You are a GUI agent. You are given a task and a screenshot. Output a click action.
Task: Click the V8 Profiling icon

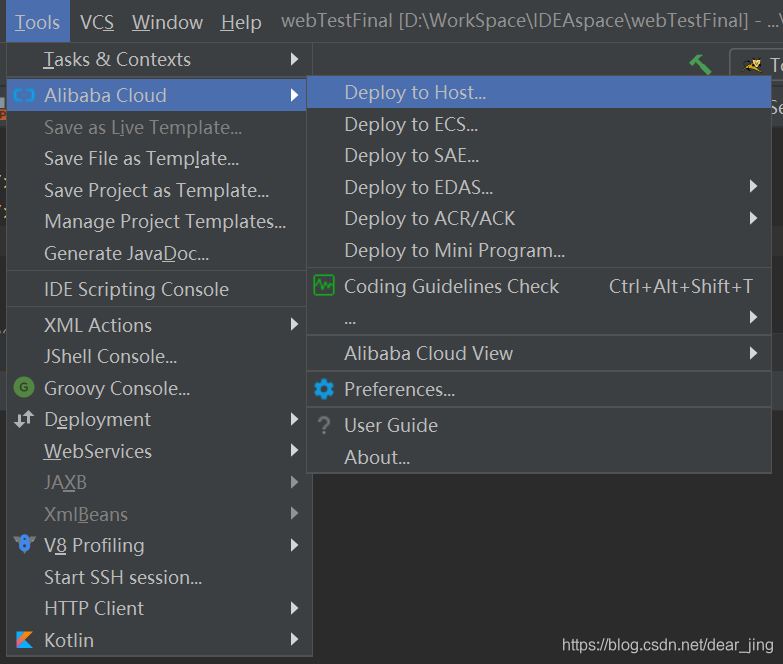click(x=24, y=544)
